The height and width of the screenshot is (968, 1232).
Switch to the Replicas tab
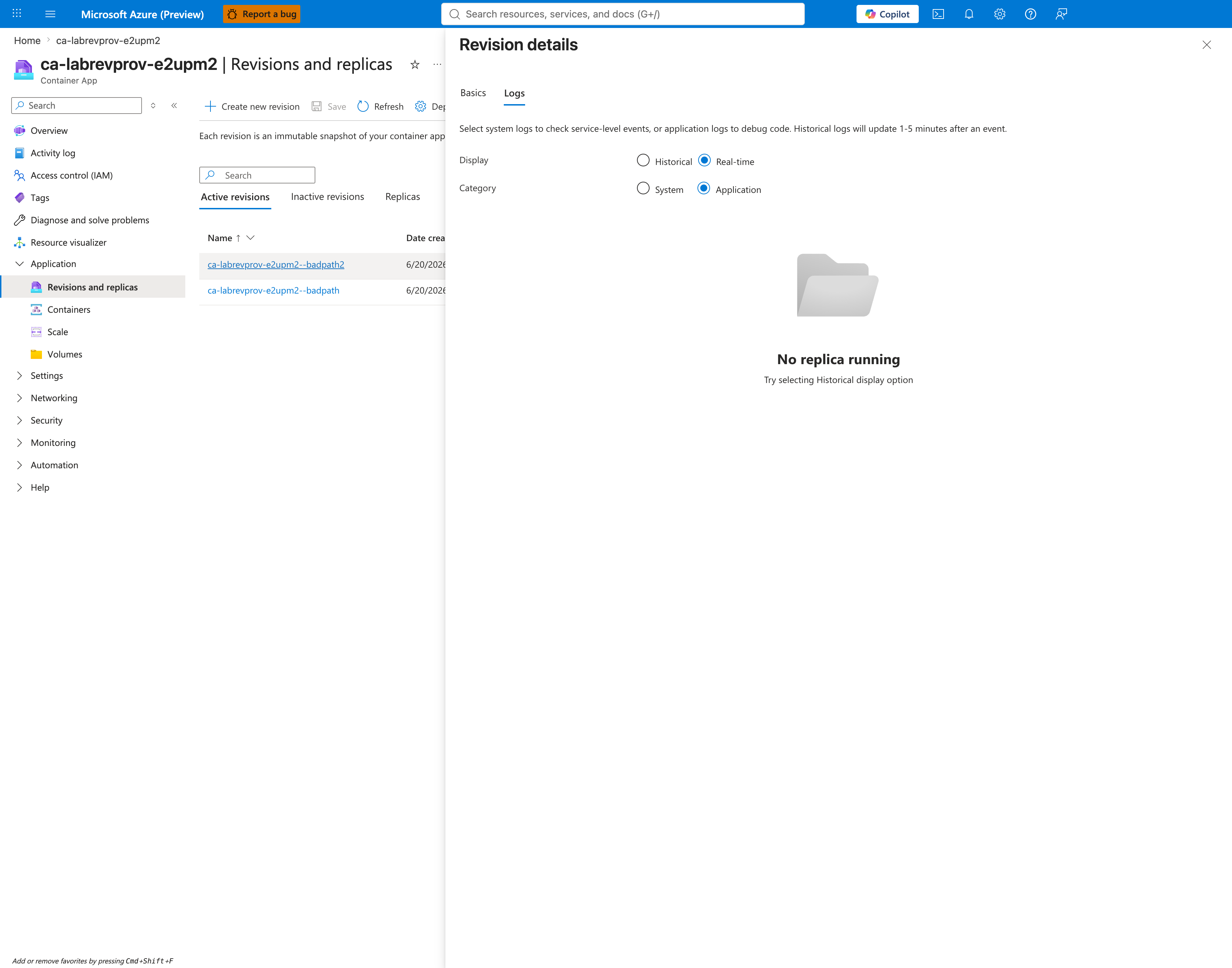[x=402, y=197]
